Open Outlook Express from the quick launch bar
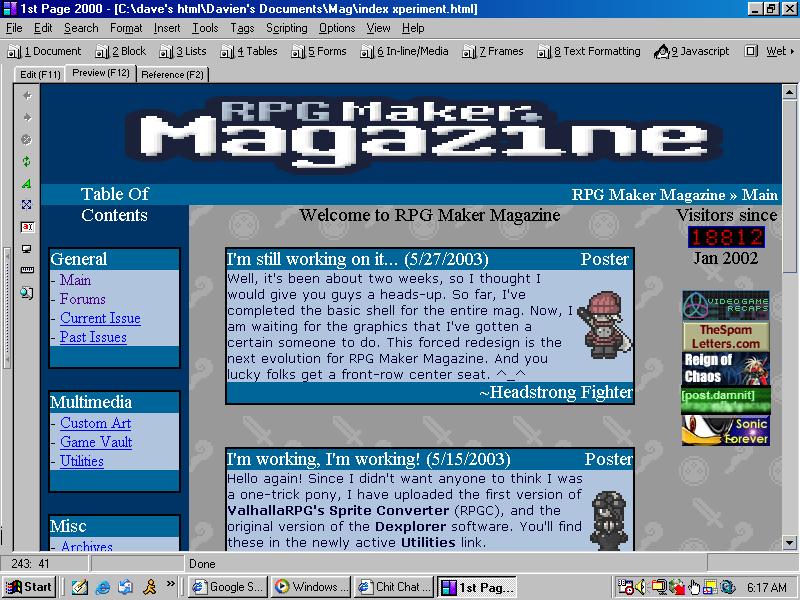This screenshot has height=600, width=800. pyautogui.click(x=126, y=587)
